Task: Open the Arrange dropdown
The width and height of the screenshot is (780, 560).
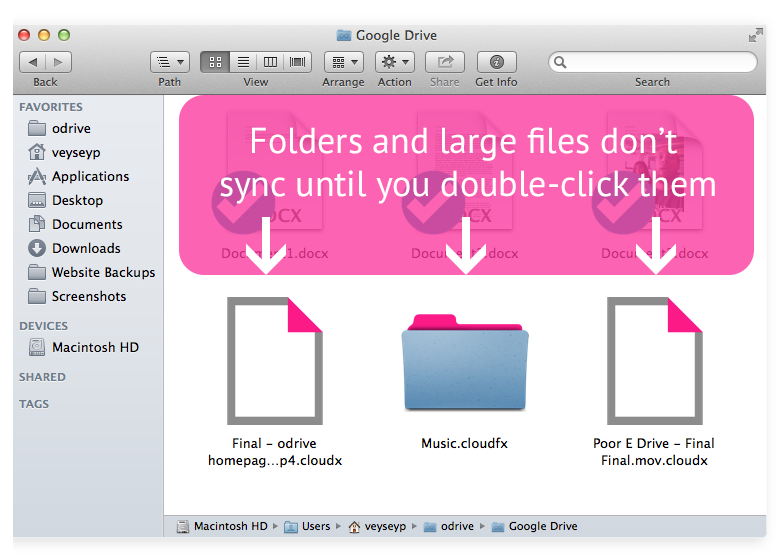Action: pos(344,62)
